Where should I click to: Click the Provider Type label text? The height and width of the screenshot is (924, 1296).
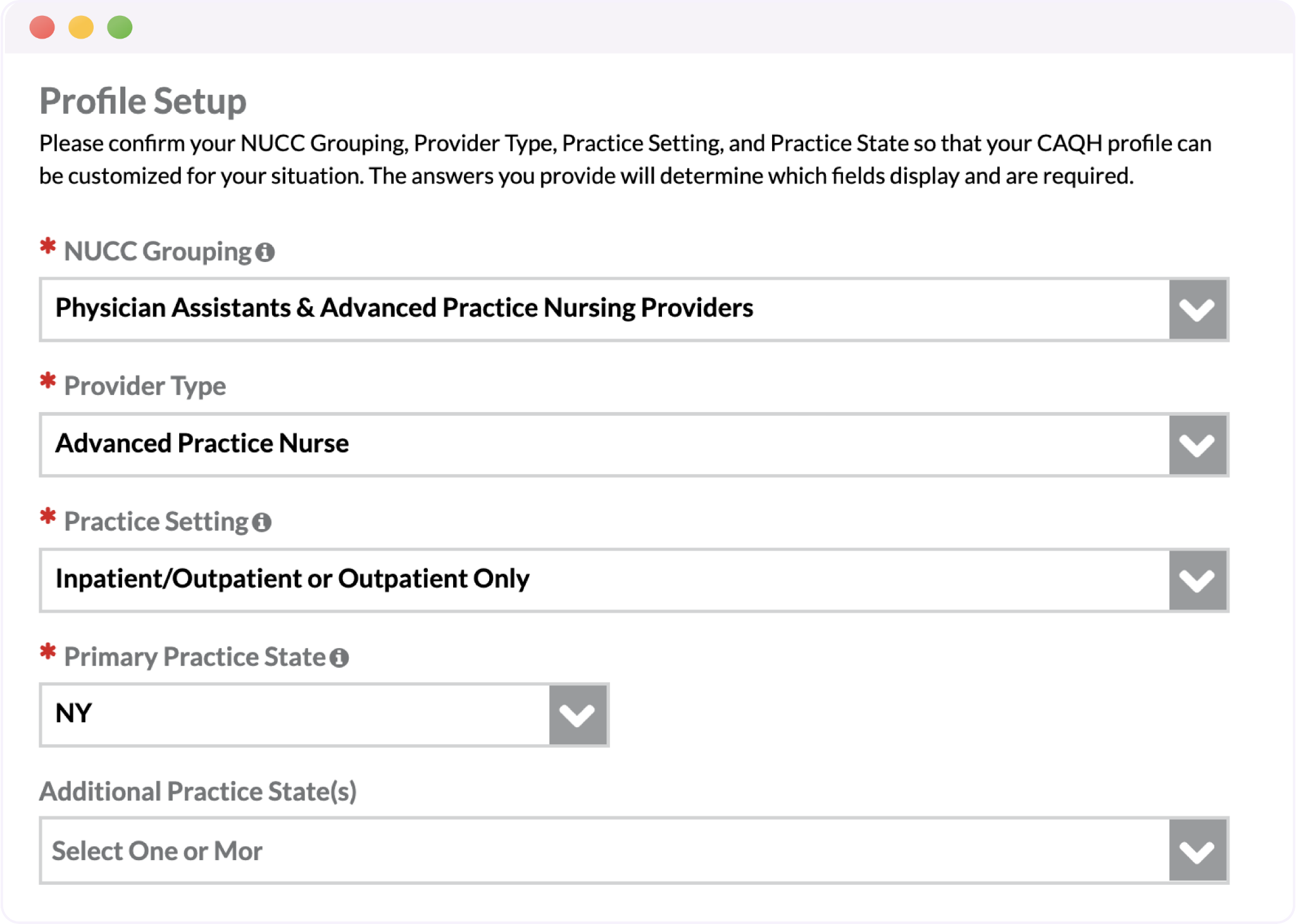(x=145, y=386)
